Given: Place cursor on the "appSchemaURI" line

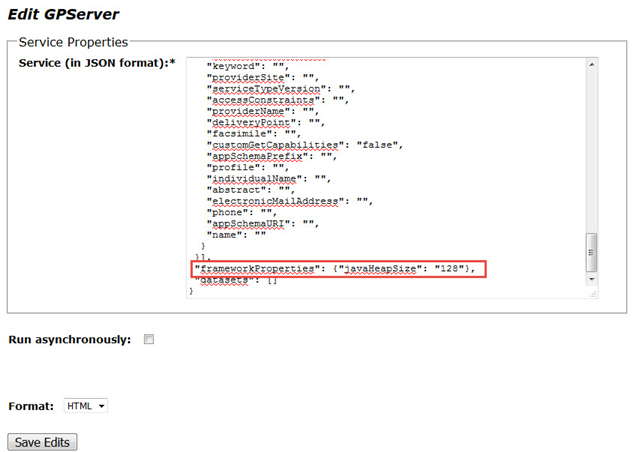Looking at the screenshot, I should [247, 223].
